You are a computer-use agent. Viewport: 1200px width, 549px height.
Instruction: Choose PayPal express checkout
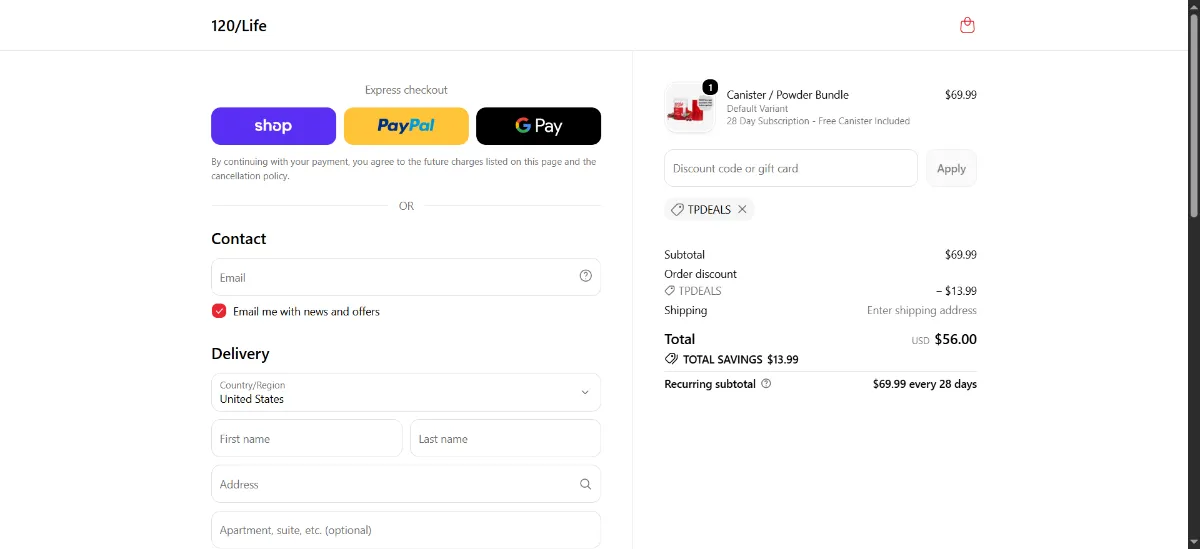pyautogui.click(x=406, y=126)
